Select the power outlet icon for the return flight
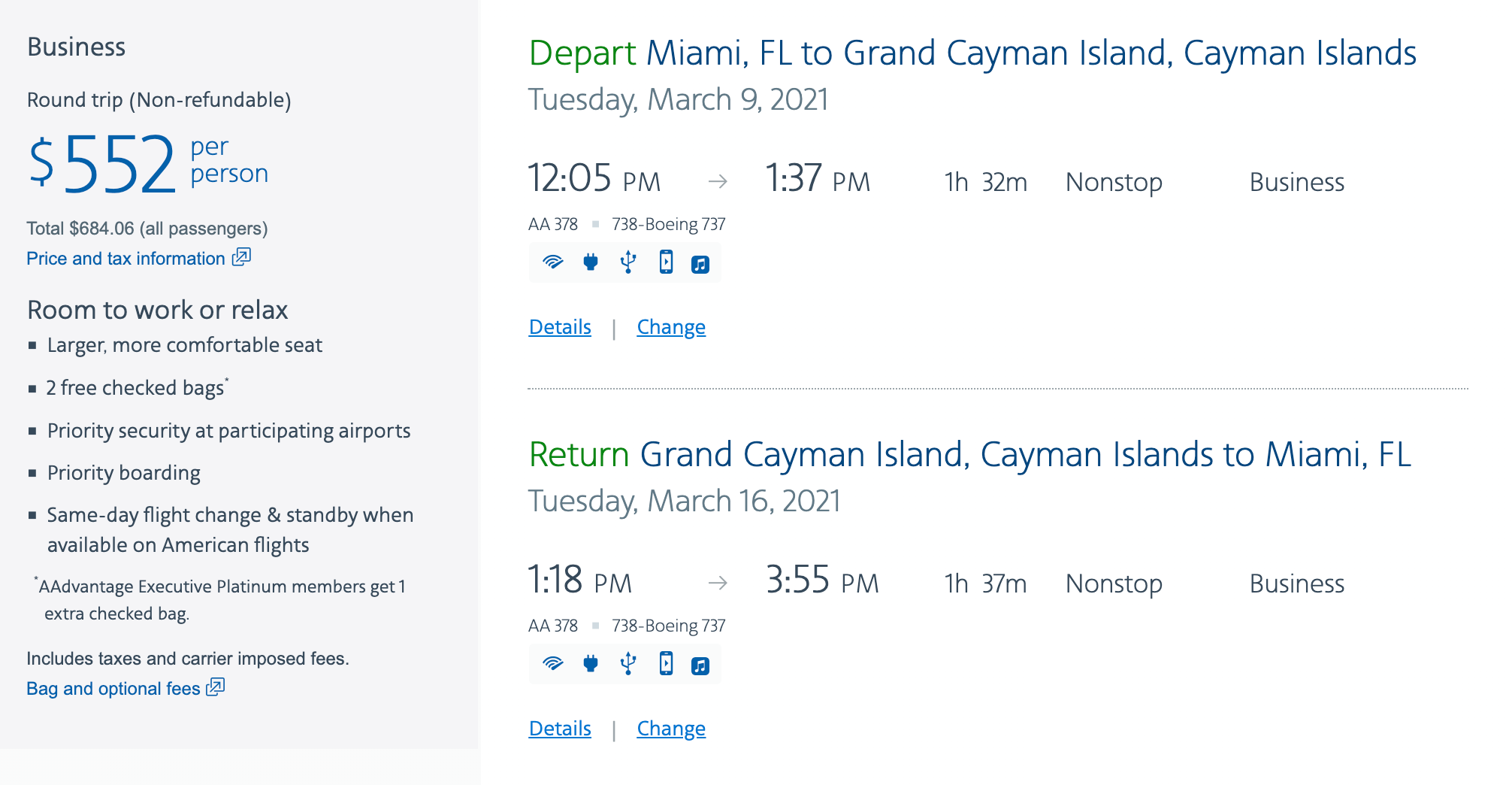The width and height of the screenshot is (1512, 785). 591,664
